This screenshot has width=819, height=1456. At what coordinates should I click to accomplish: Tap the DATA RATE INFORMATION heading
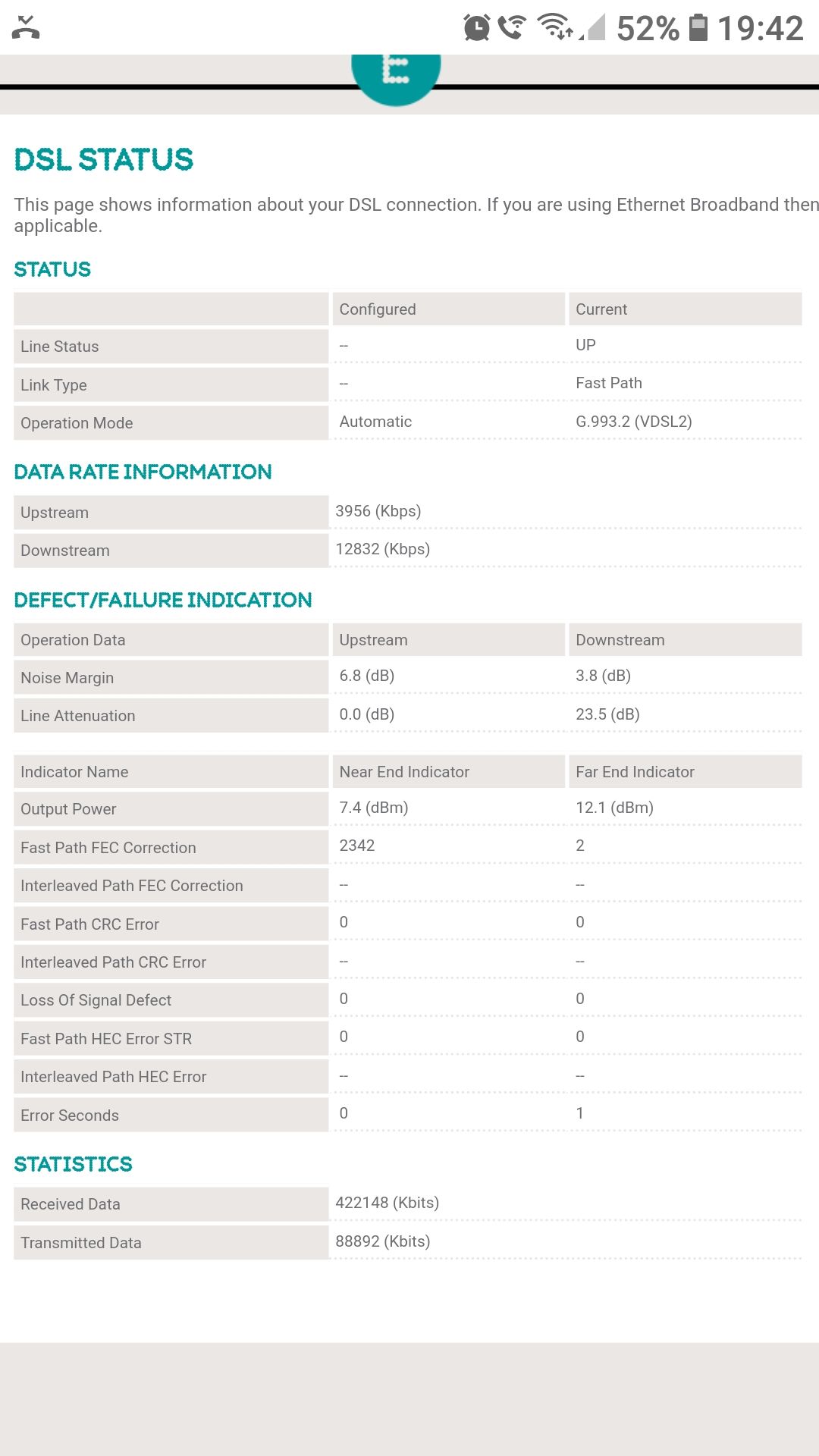coord(143,472)
